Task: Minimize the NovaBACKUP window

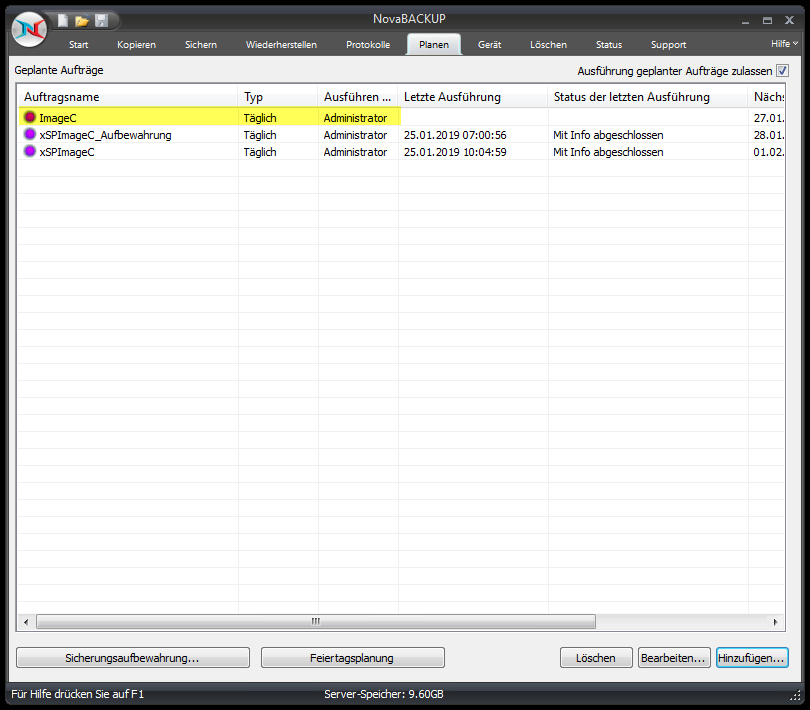Action: pyautogui.click(x=745, y=21)
